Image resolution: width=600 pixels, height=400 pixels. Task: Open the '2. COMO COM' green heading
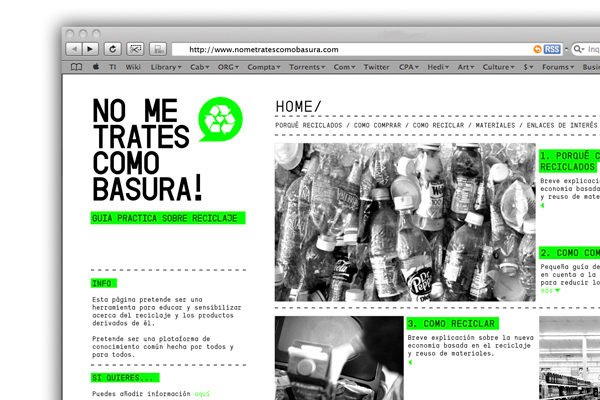coord(569,253)
